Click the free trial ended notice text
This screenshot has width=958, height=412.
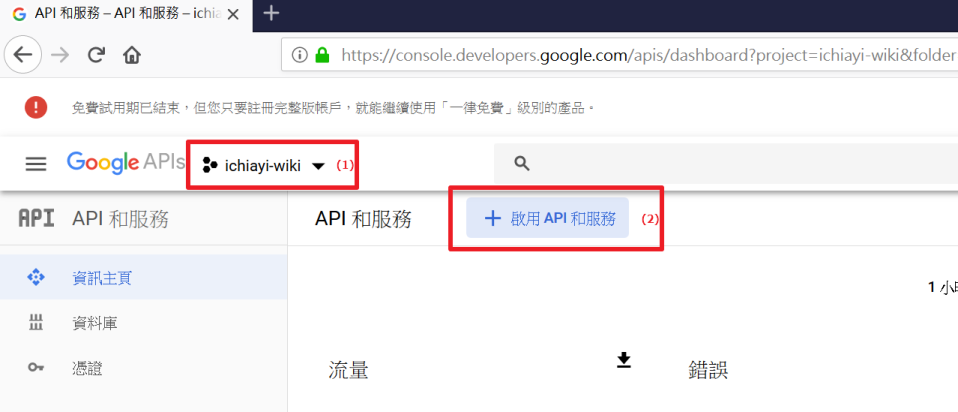[x=333, y=109]
